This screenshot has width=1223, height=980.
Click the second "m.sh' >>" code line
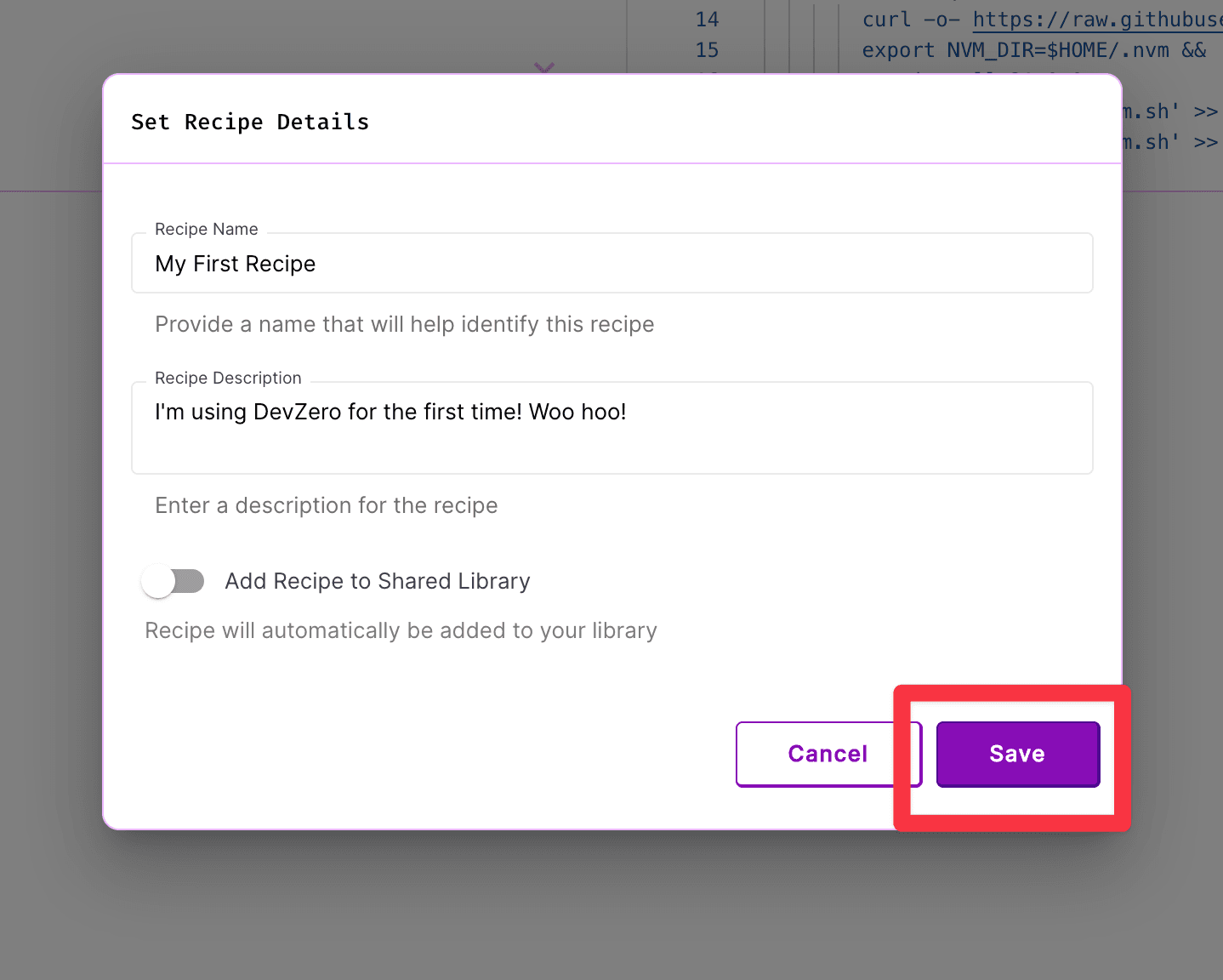click(1169, 142)
